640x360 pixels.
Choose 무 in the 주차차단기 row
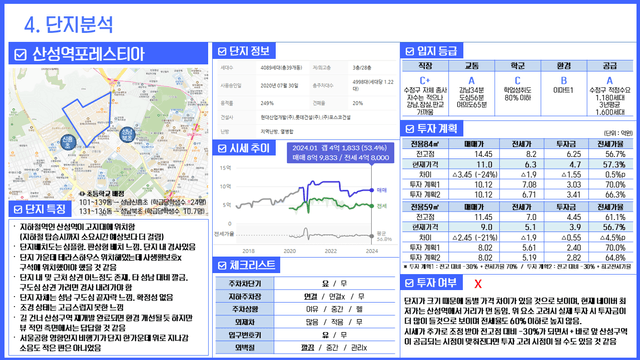pyautogui.click(x=344, y=283)
